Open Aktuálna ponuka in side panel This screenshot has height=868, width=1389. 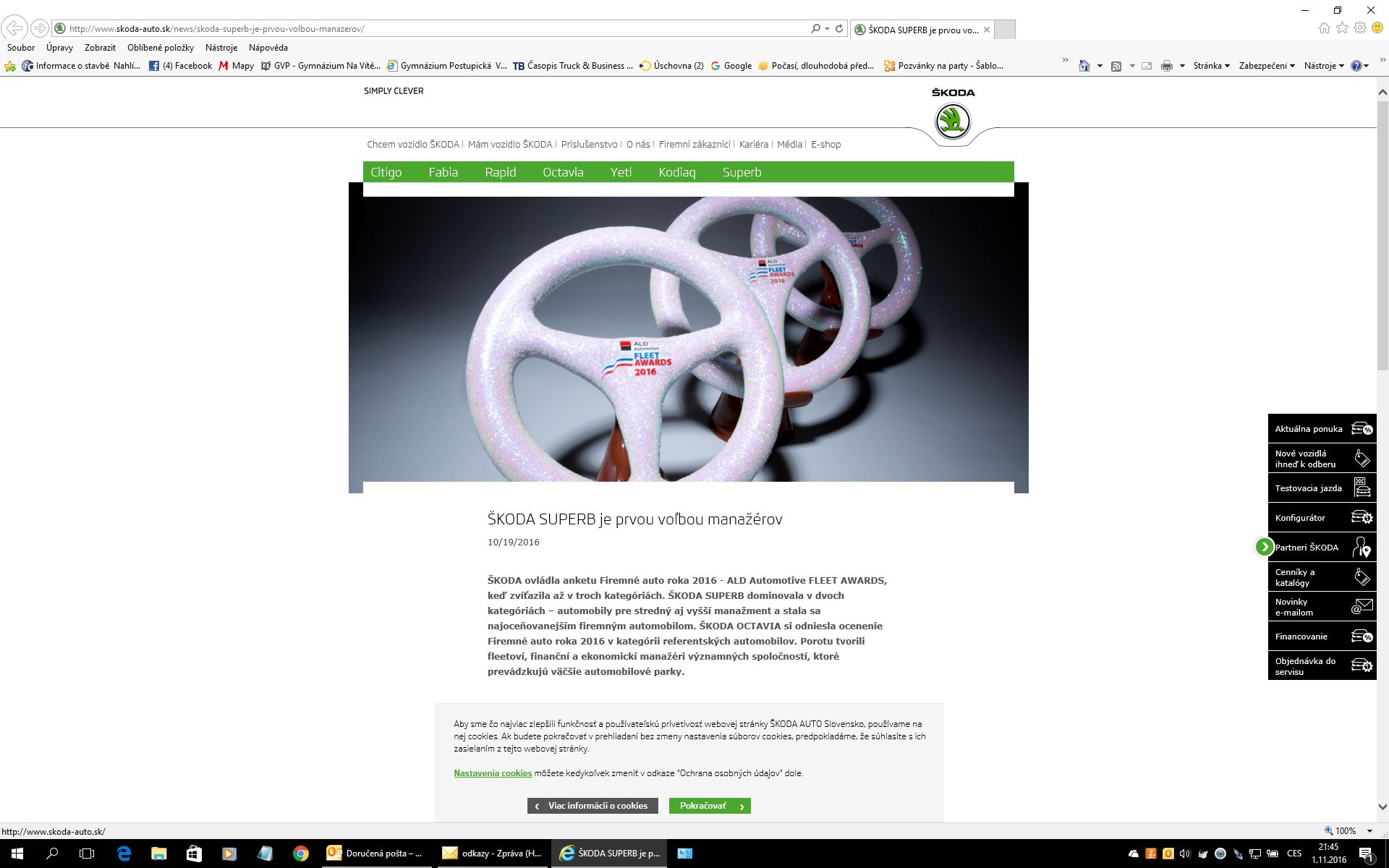click(1322, 428)
